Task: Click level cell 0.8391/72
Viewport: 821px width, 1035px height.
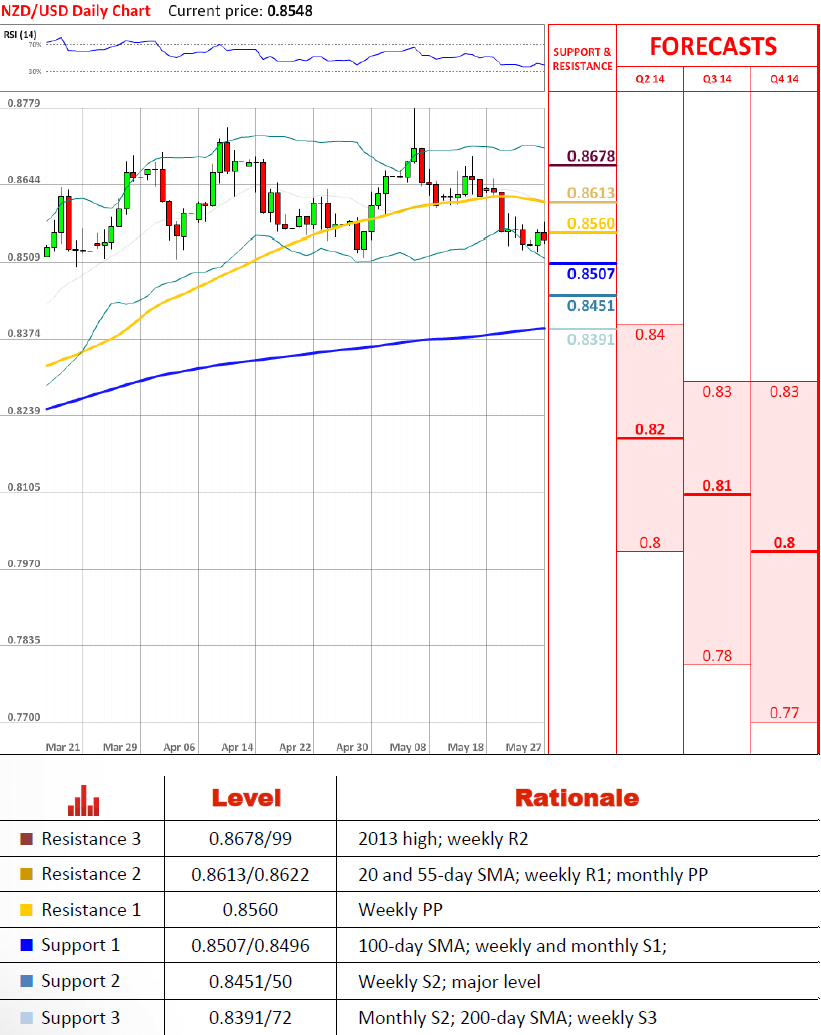Action: 250,1018
